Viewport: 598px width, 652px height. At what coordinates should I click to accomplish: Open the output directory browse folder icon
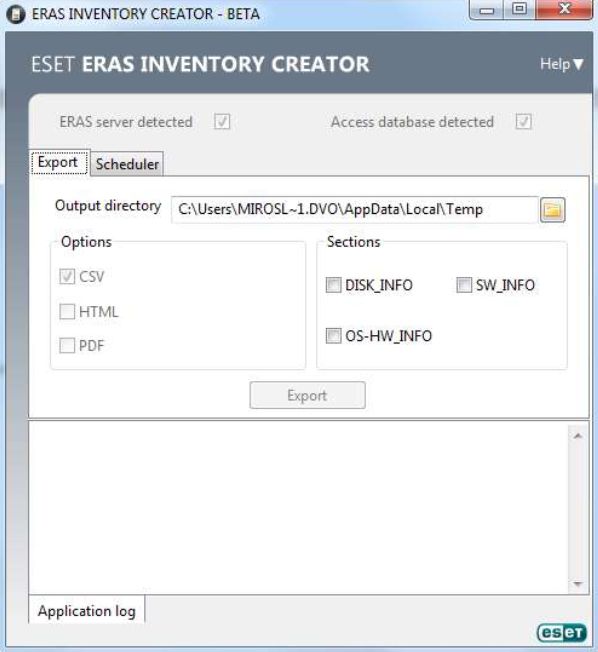[552, 210]
